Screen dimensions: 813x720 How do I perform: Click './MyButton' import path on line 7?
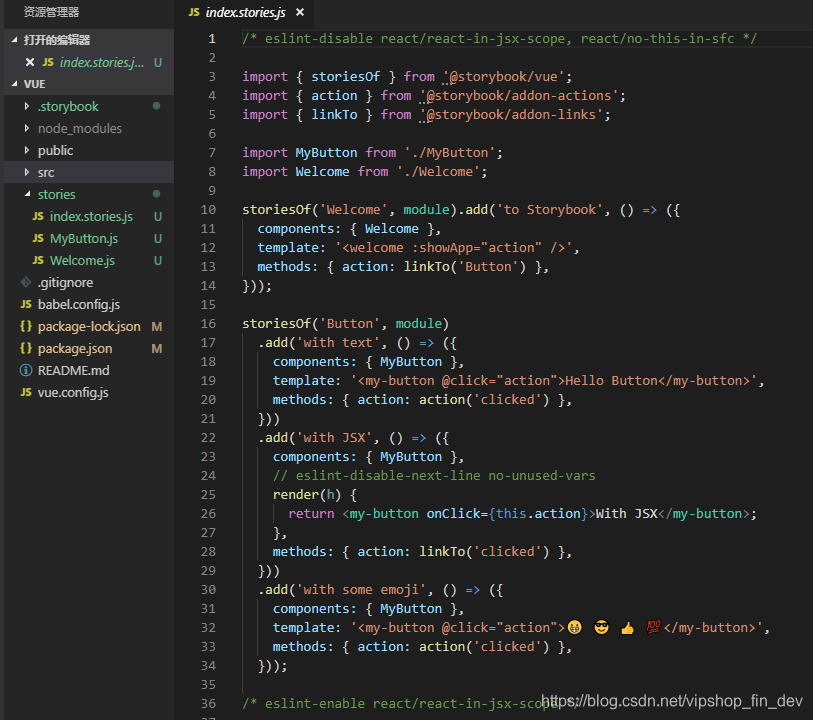(x=450, y=152)
